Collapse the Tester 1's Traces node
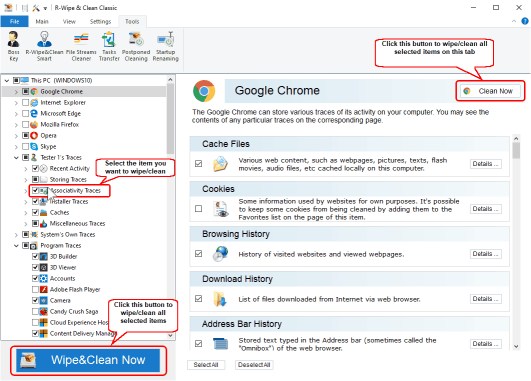The width and height of the screenshot is (531, 381). pyautogui.click(x=16, y=157)
